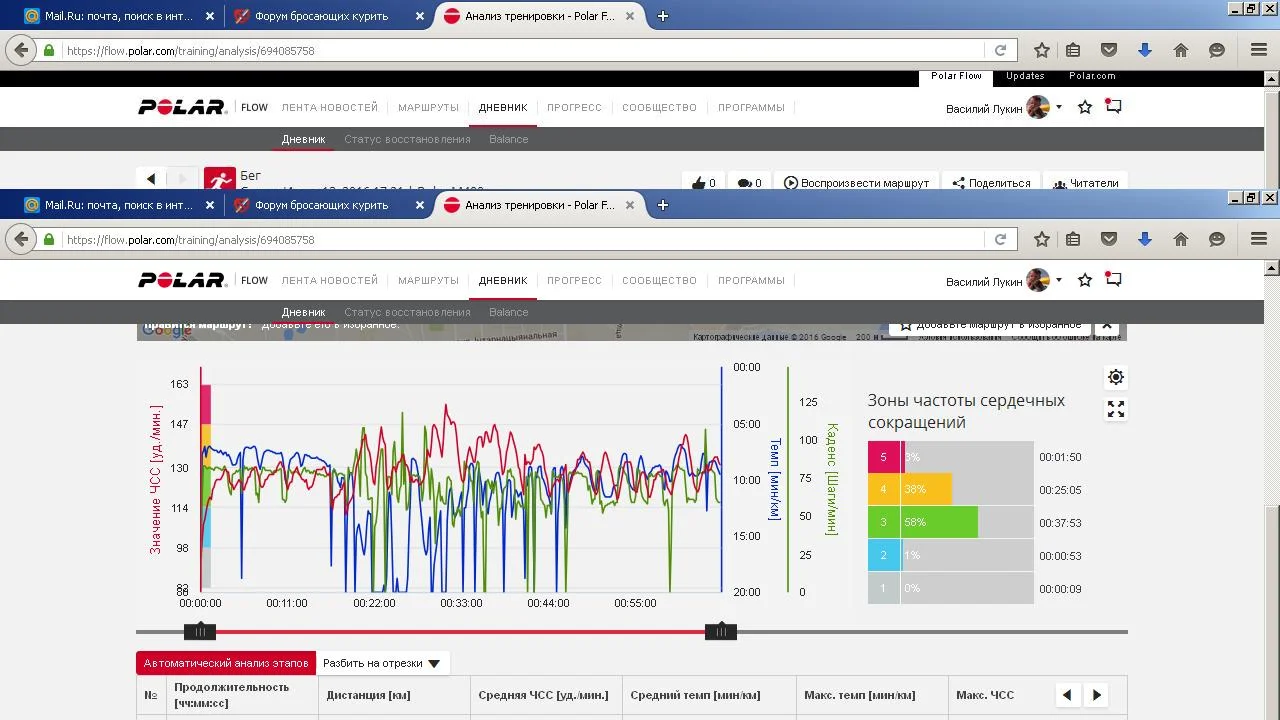
Task: Click the back window's address bar URL field
Action: (525, 50)
